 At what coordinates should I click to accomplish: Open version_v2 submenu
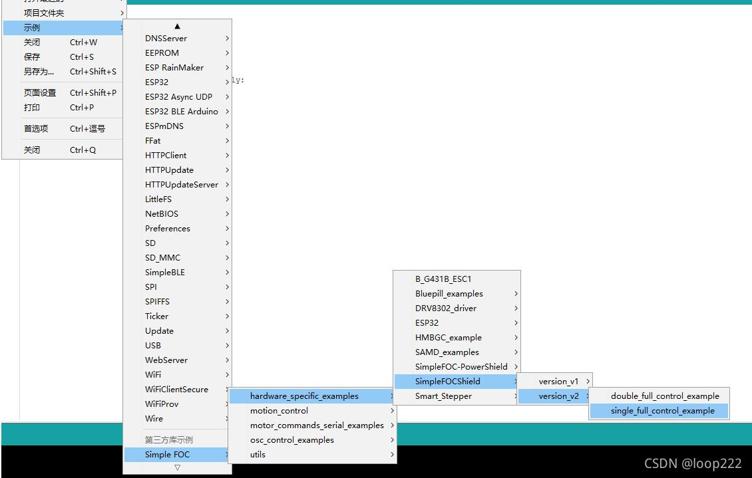(555, 396)
